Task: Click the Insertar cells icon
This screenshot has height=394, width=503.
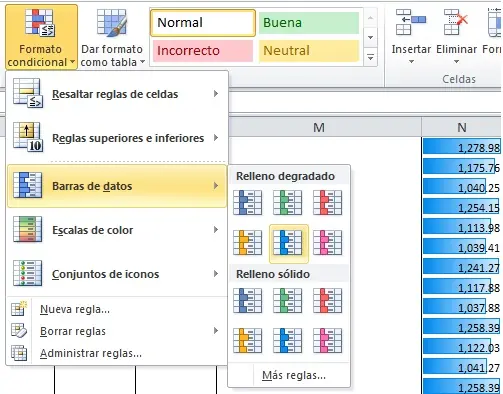Action: 411,22
